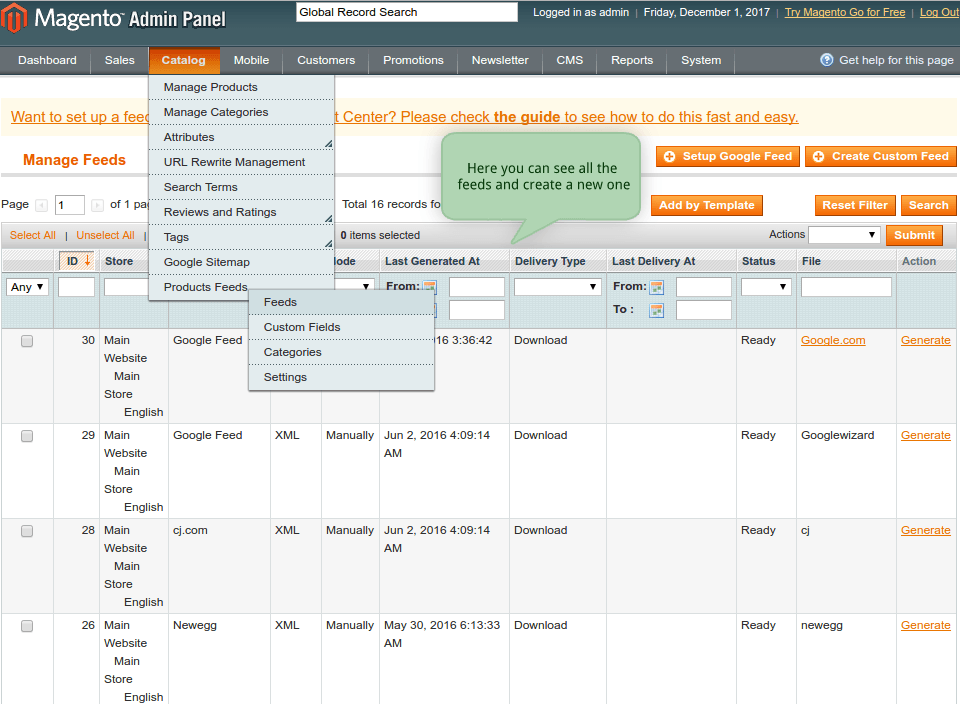
Task: Choose Categories in Products Feeds submenu
Action: pos(341,353)
